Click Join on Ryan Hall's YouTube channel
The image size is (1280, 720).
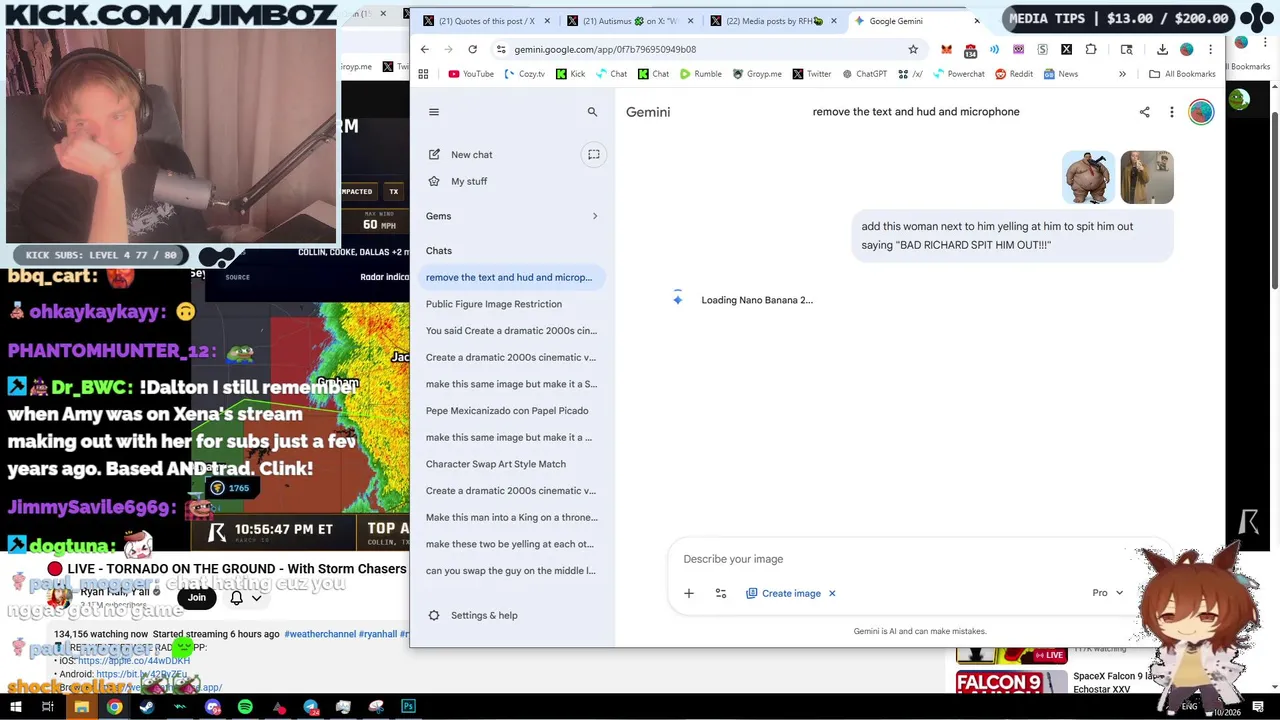197,598
